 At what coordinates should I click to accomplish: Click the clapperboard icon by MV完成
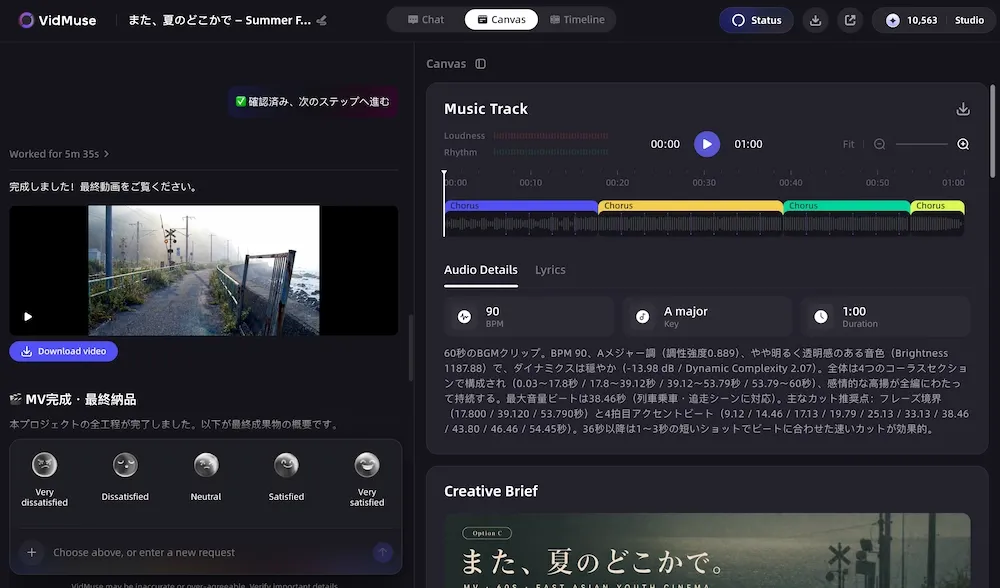(x=16, y=399)
